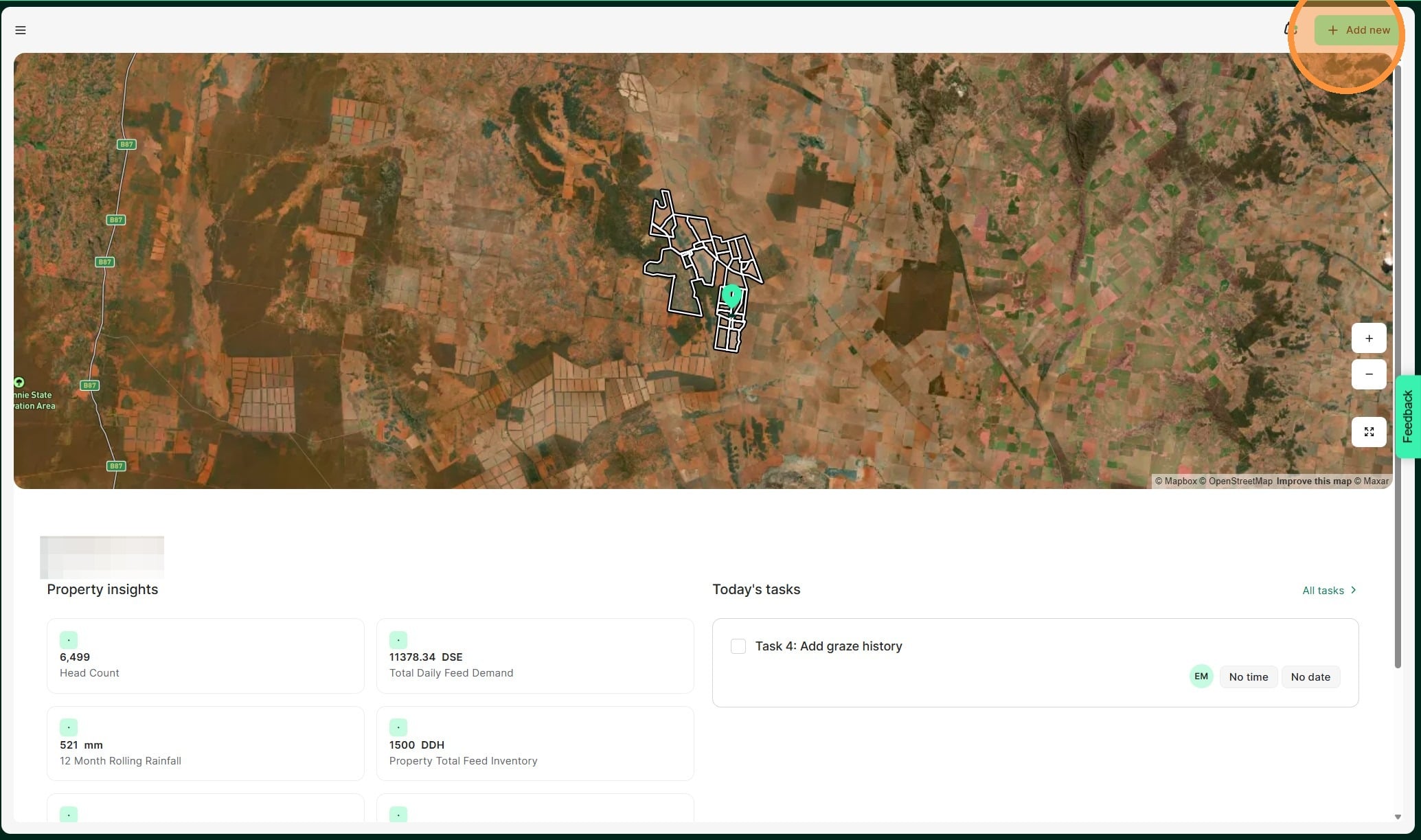The height and width of the screenshot is (840, 1421).
Task: Open the No time selector
Action: click(1248, 677)
